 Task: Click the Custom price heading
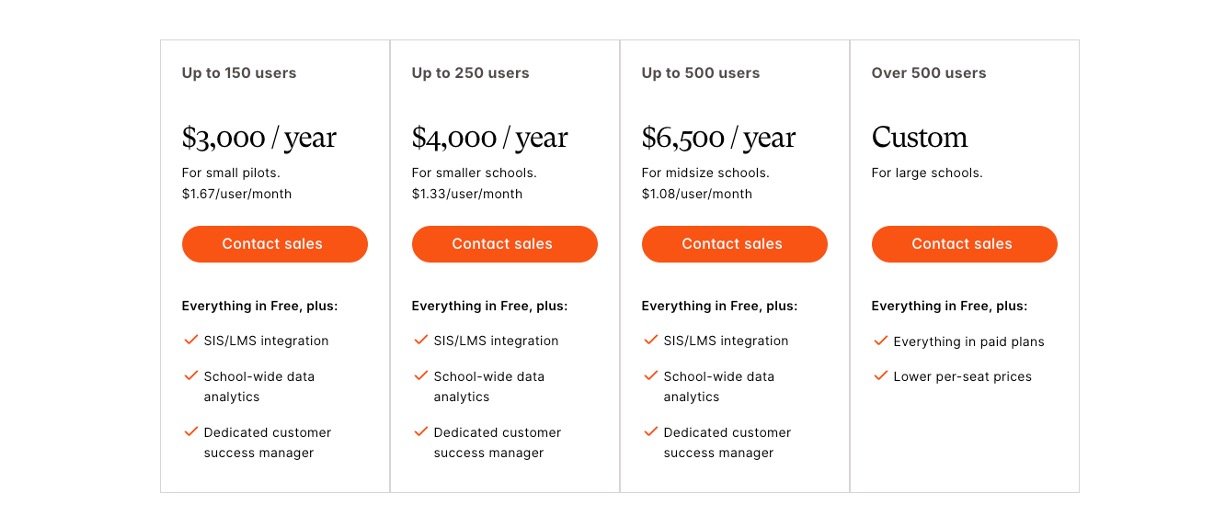coord(919,137)
